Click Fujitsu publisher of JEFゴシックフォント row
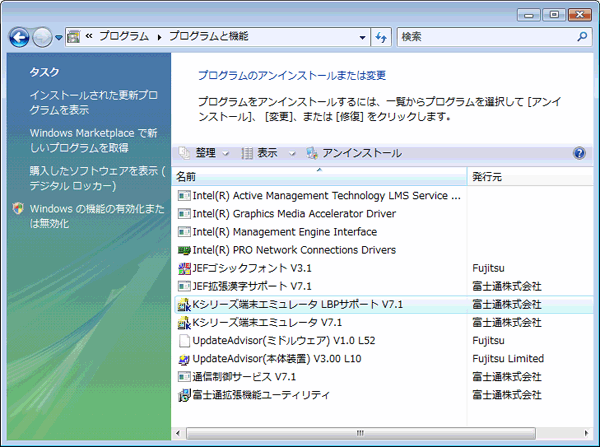Screen dimensions: 600x447 [x=488, y=268]
